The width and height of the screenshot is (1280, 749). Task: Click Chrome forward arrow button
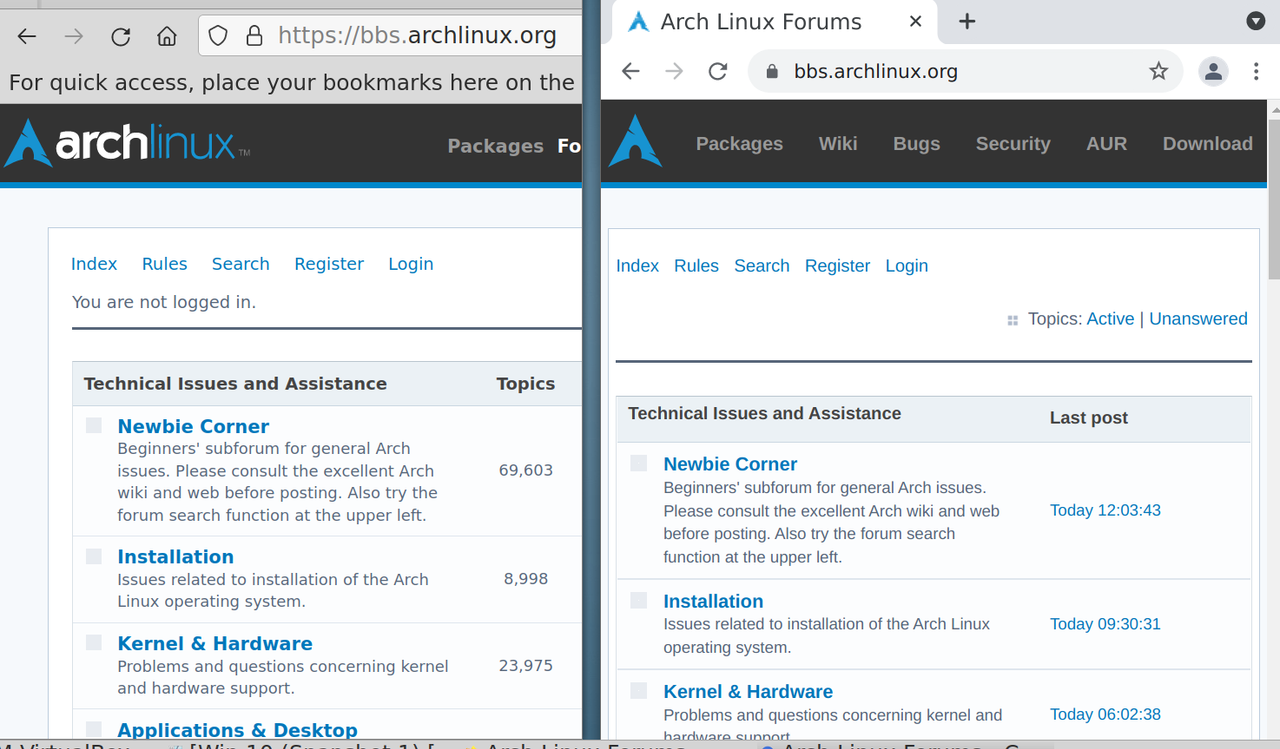[x=674, y=71]
